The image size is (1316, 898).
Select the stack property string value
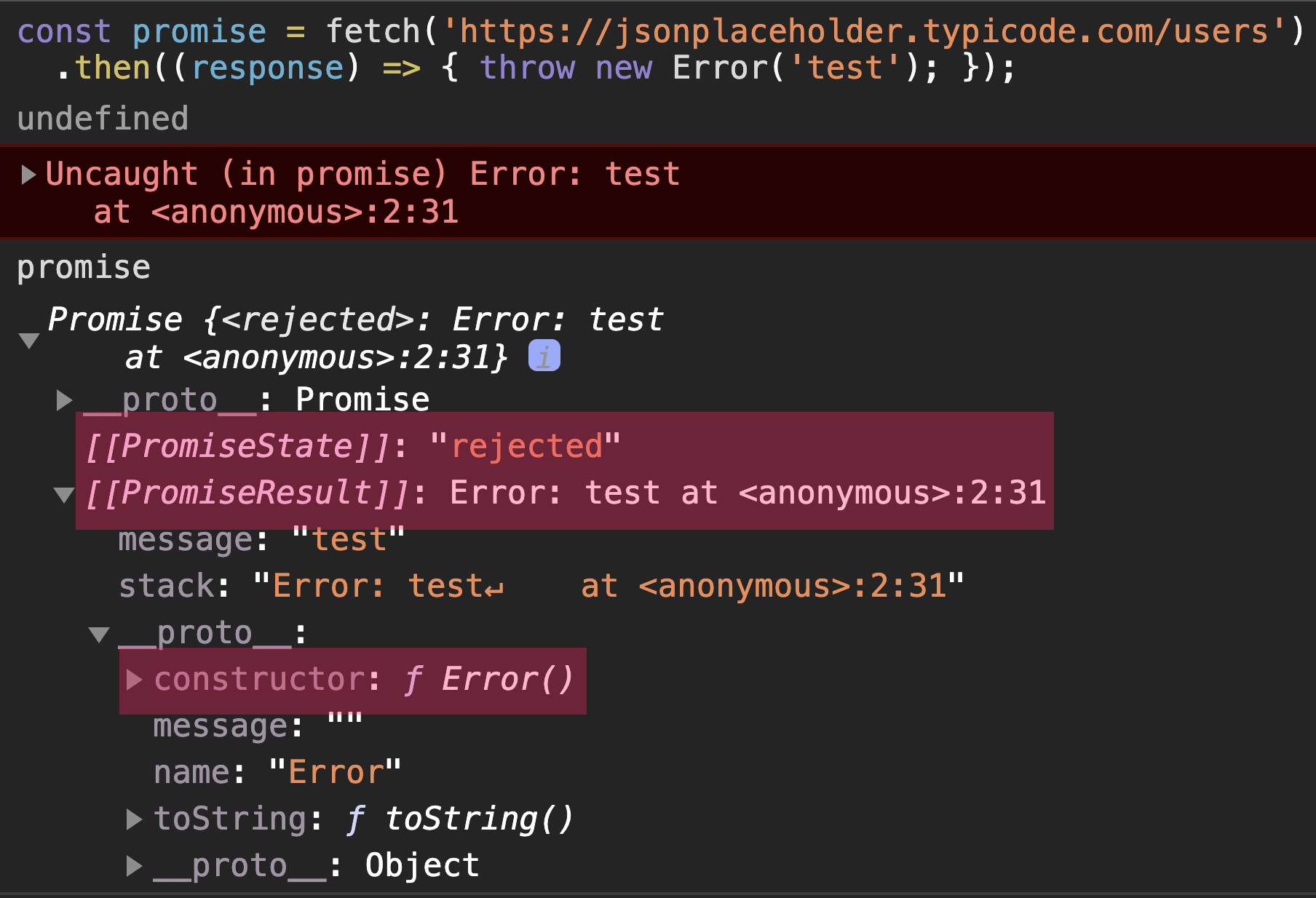[x=609, y=586]
